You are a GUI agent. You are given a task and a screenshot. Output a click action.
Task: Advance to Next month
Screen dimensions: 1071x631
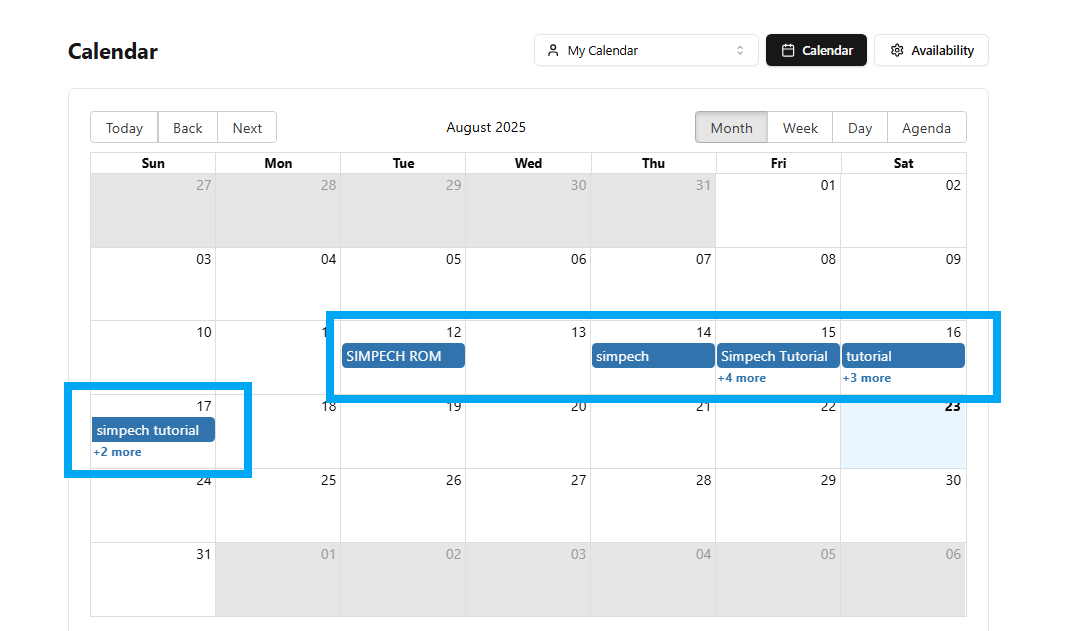coord(247,128)
